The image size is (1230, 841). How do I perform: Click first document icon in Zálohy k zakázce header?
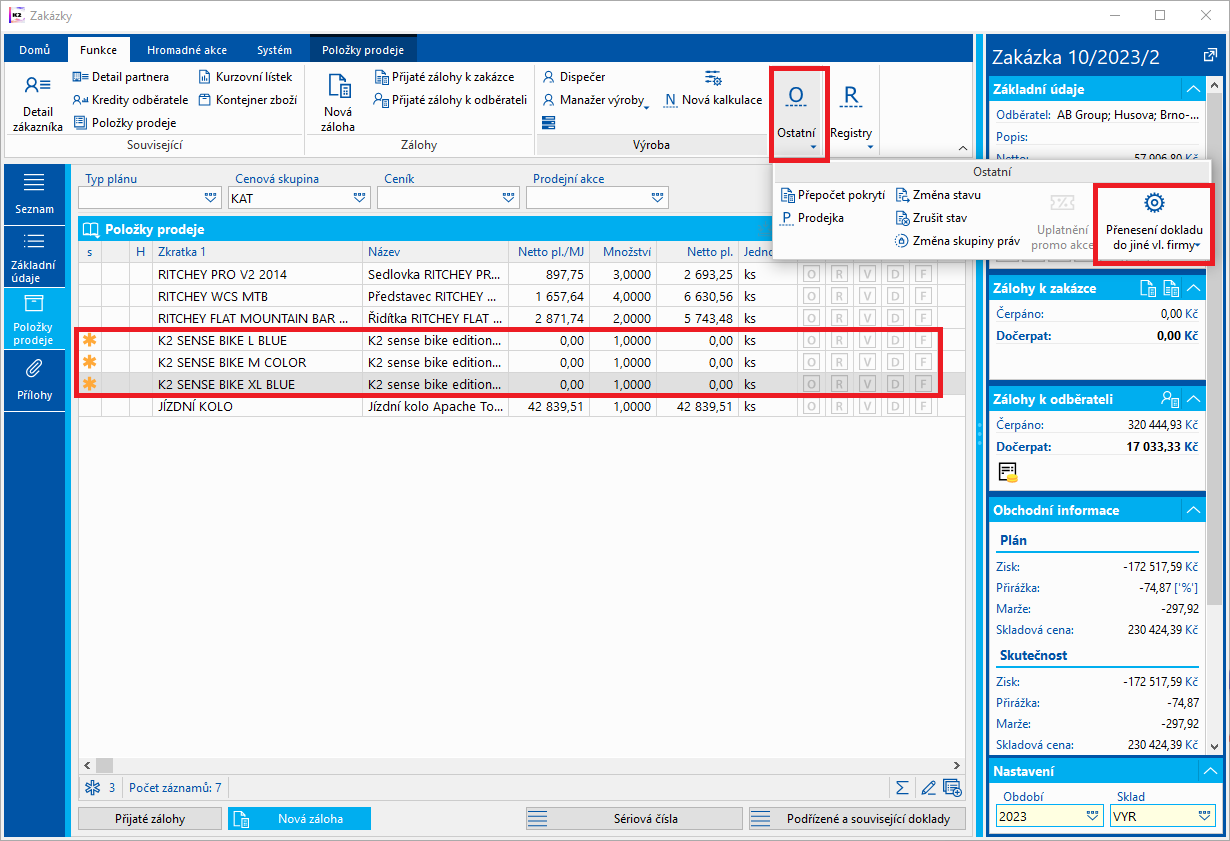click(x=1148, y=288)
